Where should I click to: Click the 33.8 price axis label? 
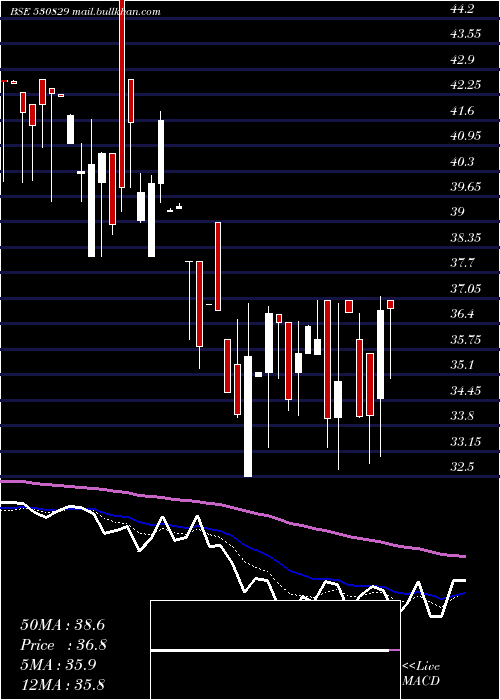[462, 416]
